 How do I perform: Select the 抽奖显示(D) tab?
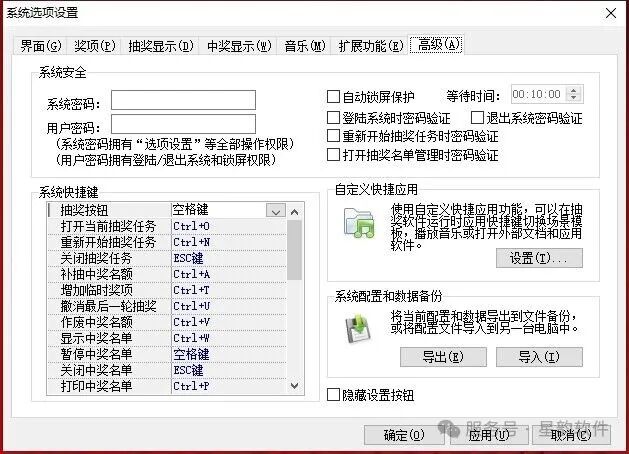point(160,46)
